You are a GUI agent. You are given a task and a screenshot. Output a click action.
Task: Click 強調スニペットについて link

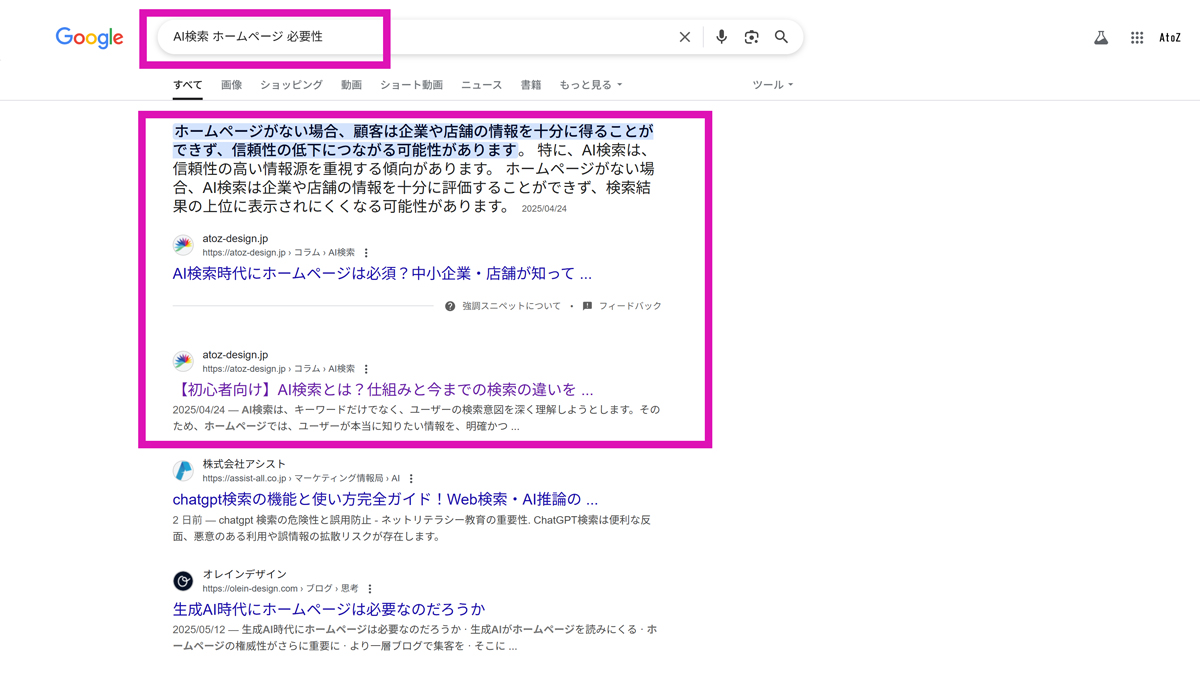[511, 306]
